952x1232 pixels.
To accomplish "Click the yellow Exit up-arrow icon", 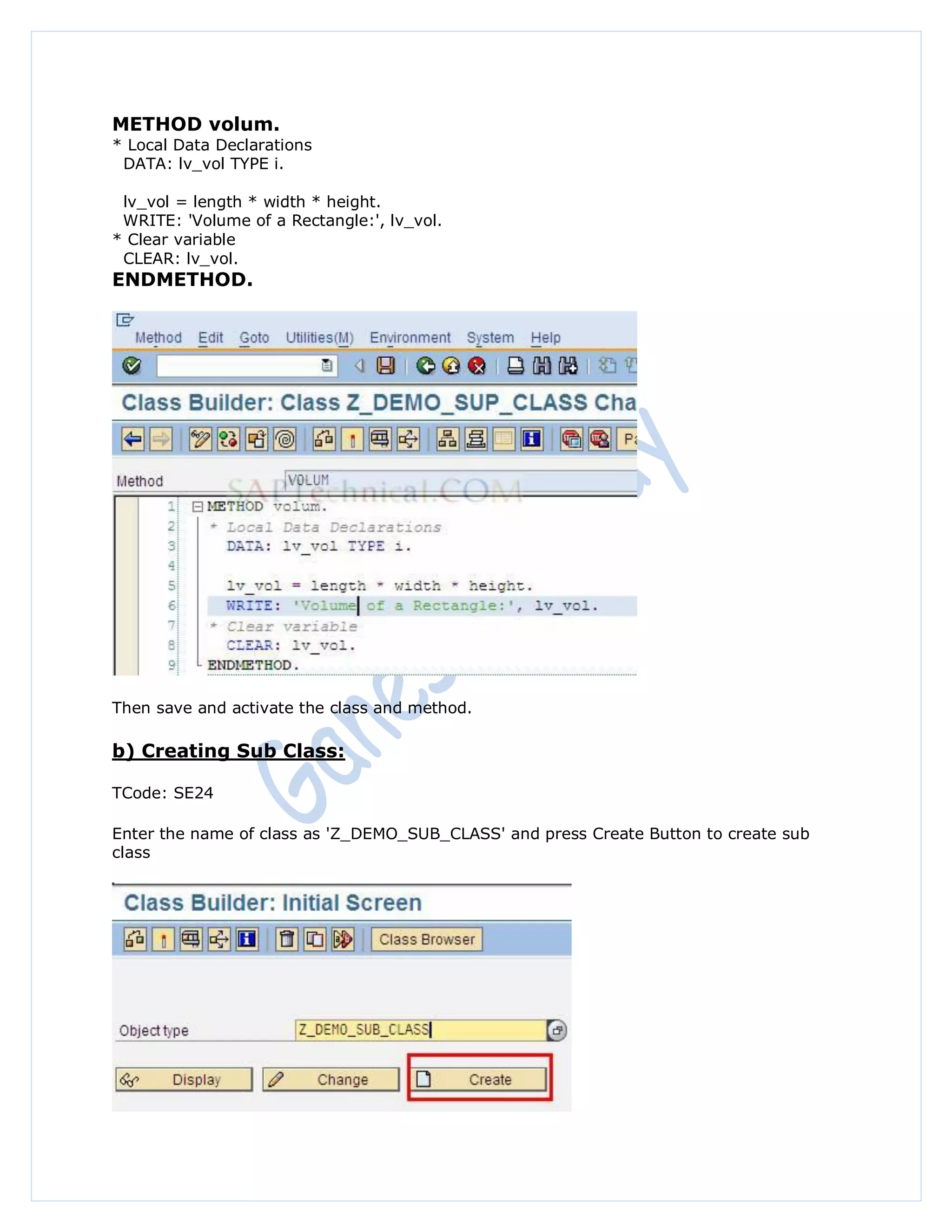I will (451, 366).
